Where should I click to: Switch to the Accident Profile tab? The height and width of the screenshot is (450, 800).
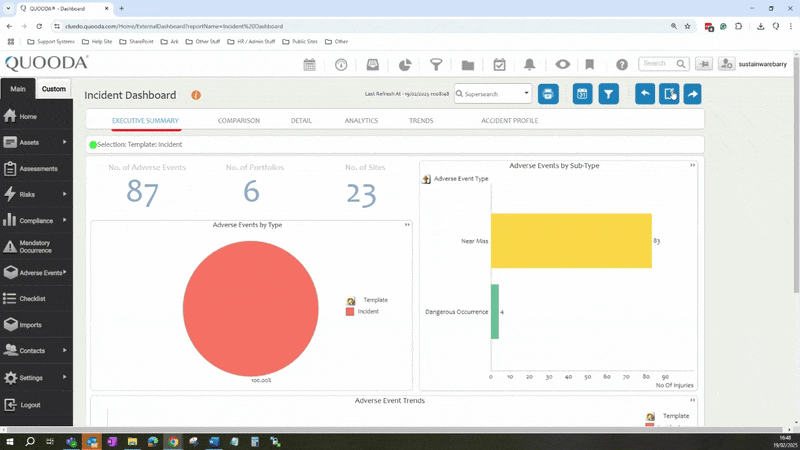point(509,121)
